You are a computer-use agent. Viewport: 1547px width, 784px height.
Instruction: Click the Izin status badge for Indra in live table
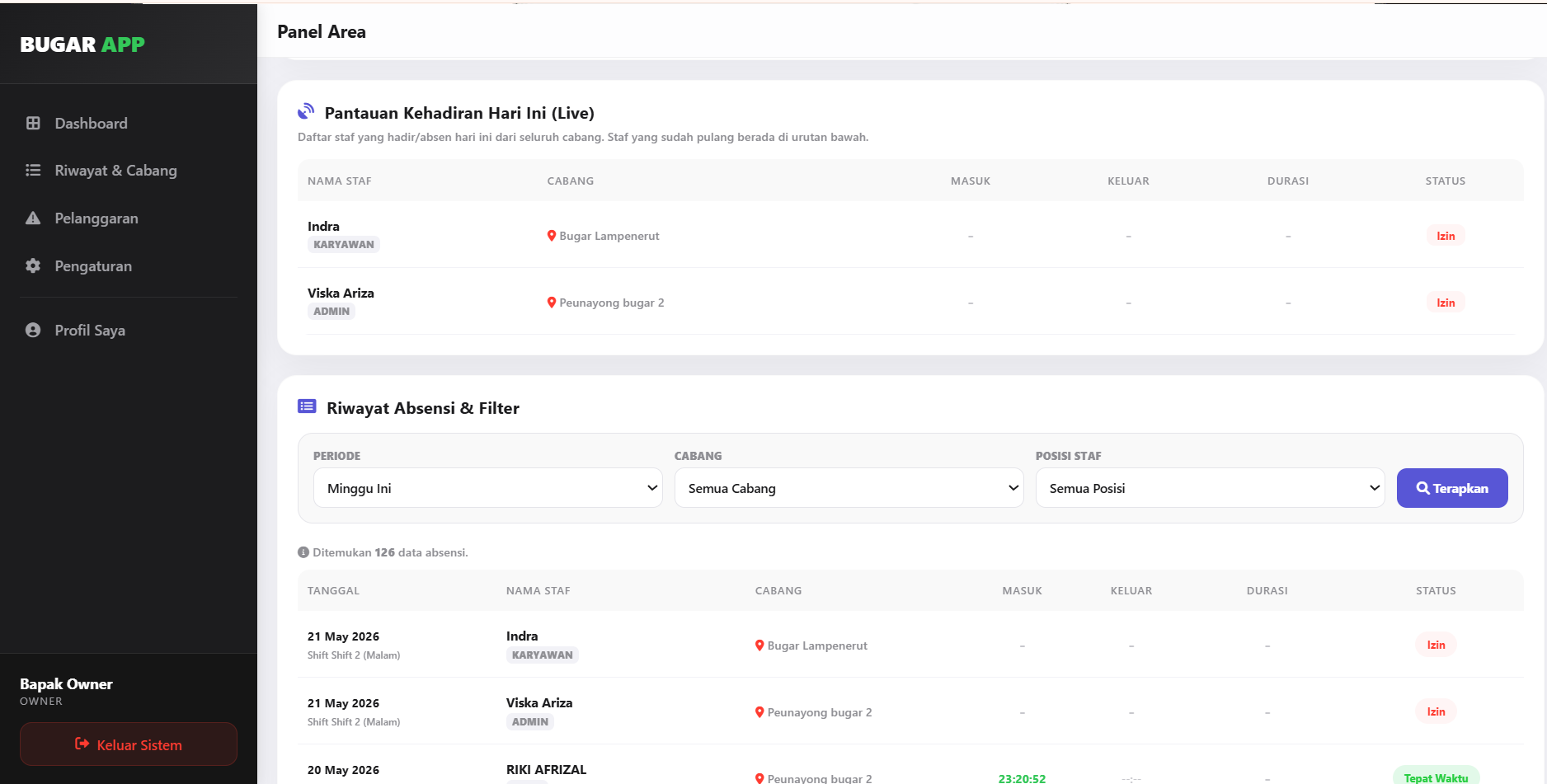tap(1446, 236)
